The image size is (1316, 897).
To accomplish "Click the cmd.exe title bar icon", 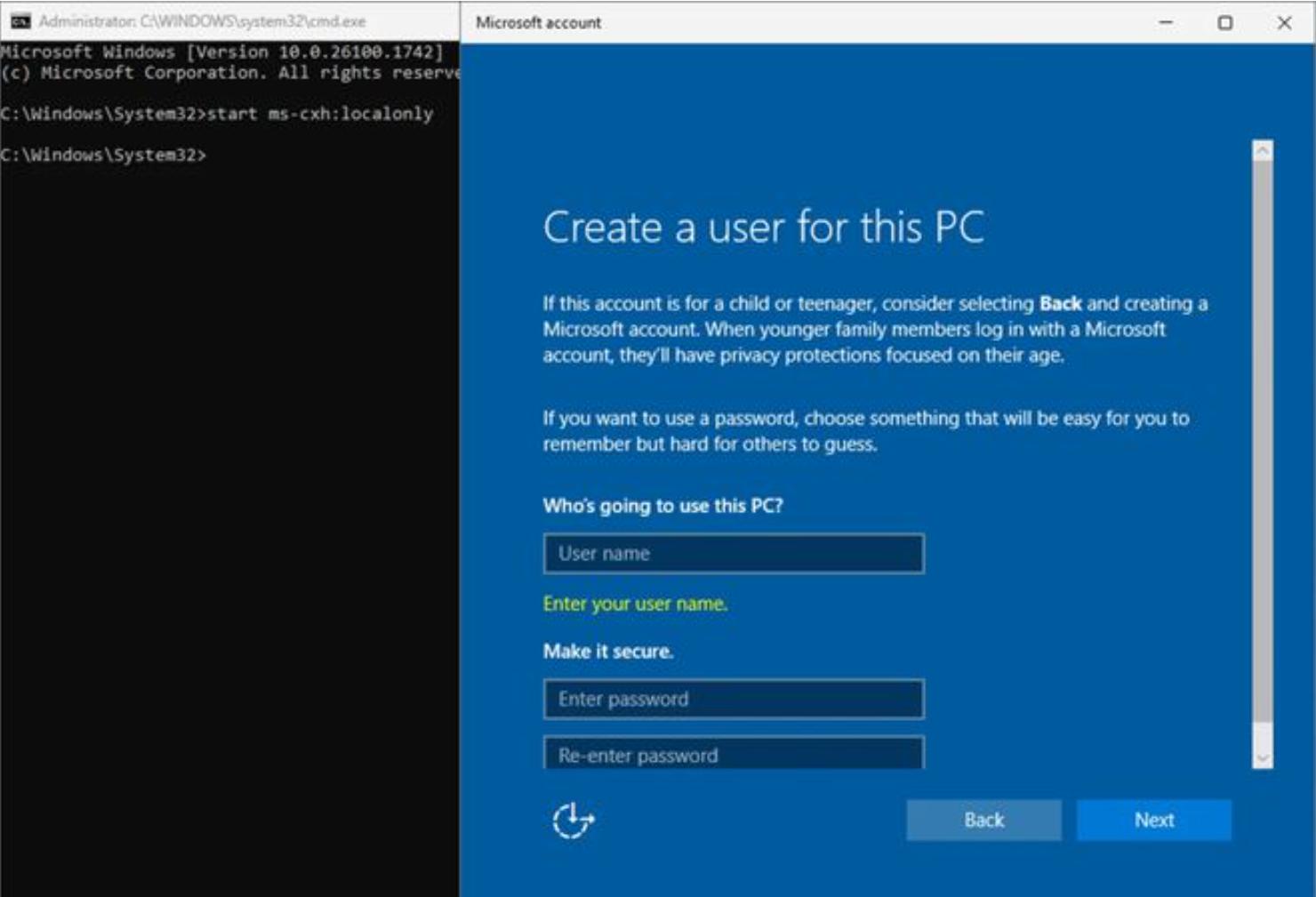I will [20, 21].
